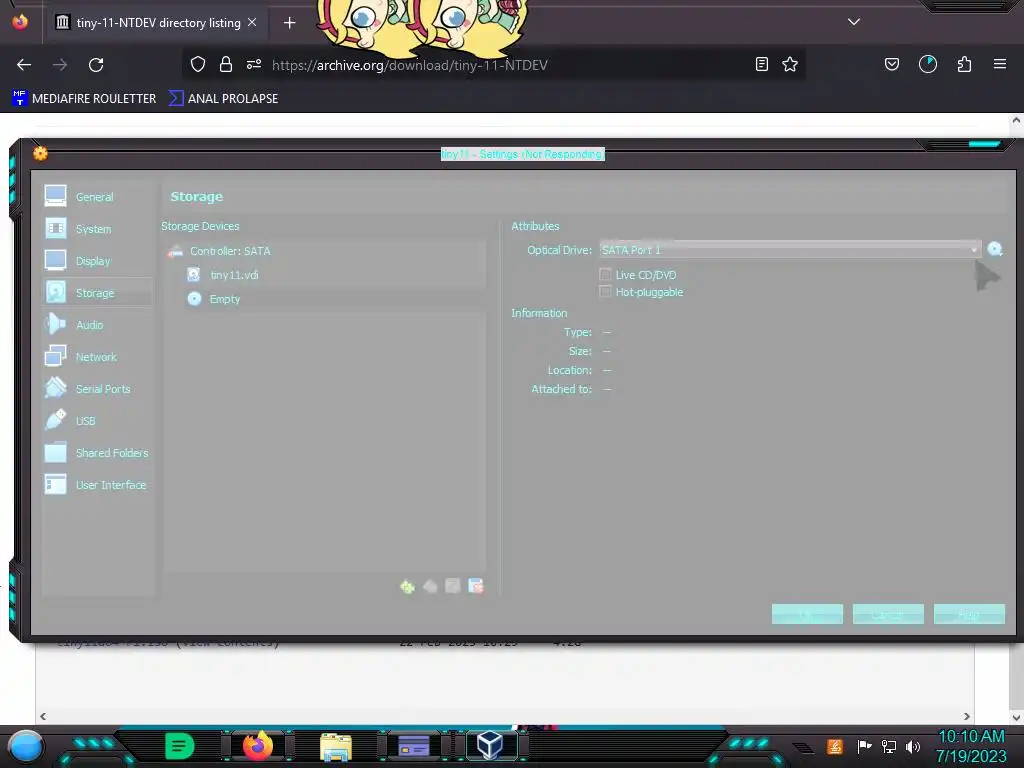
Task: Open the USB settings category
Action: coord(97,421)
